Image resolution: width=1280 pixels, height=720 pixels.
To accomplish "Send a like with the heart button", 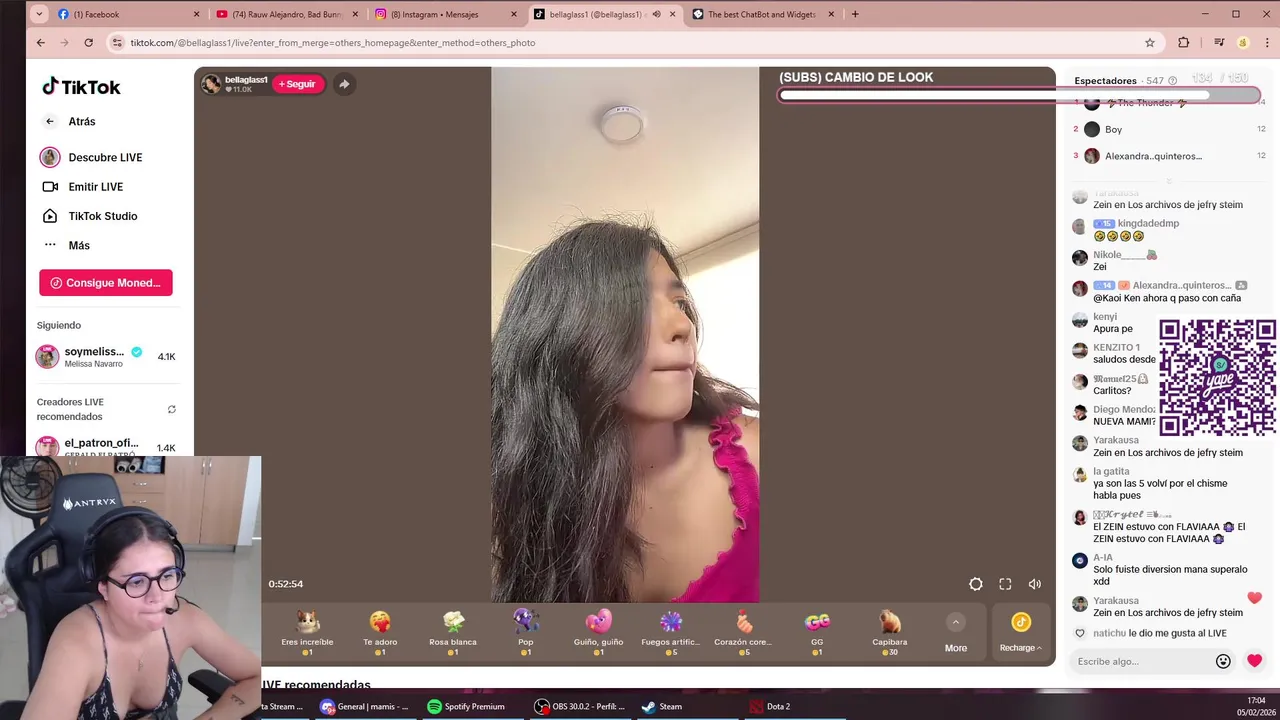I will 1255,661.
